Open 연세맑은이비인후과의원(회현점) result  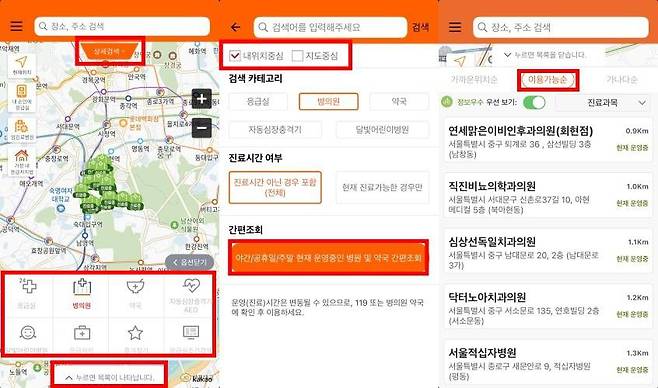click(x=548, y=141)
